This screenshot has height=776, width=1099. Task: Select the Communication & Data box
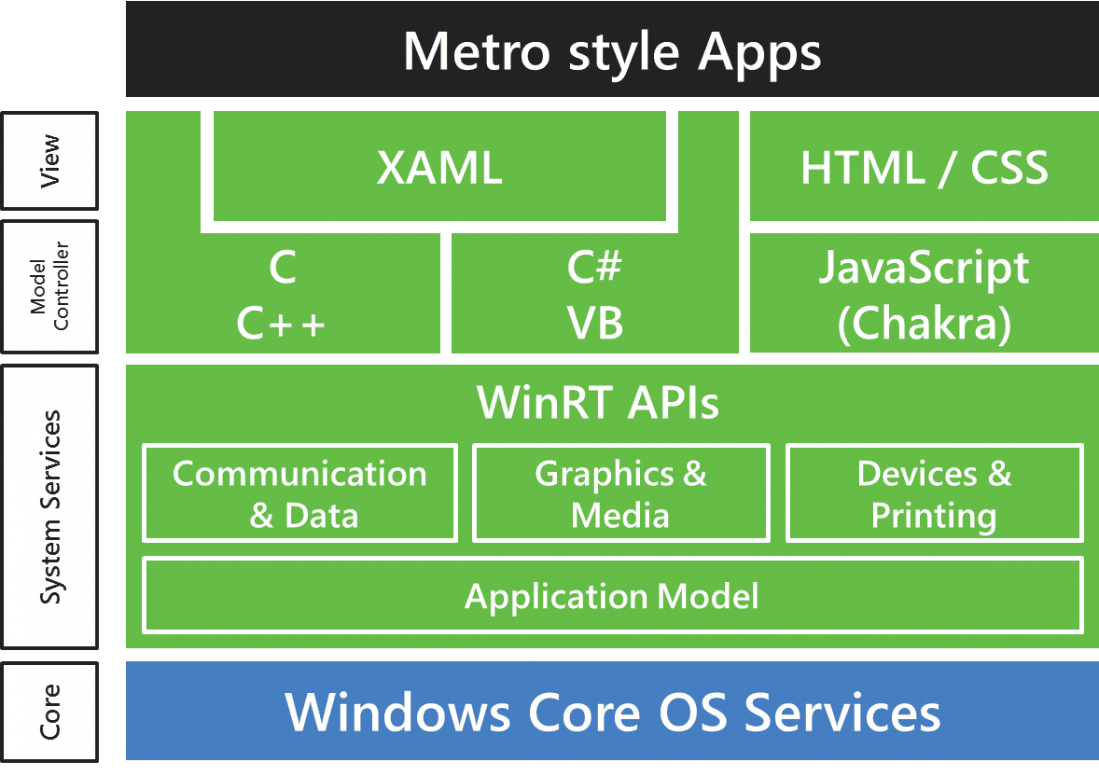[x=300, y=493]
